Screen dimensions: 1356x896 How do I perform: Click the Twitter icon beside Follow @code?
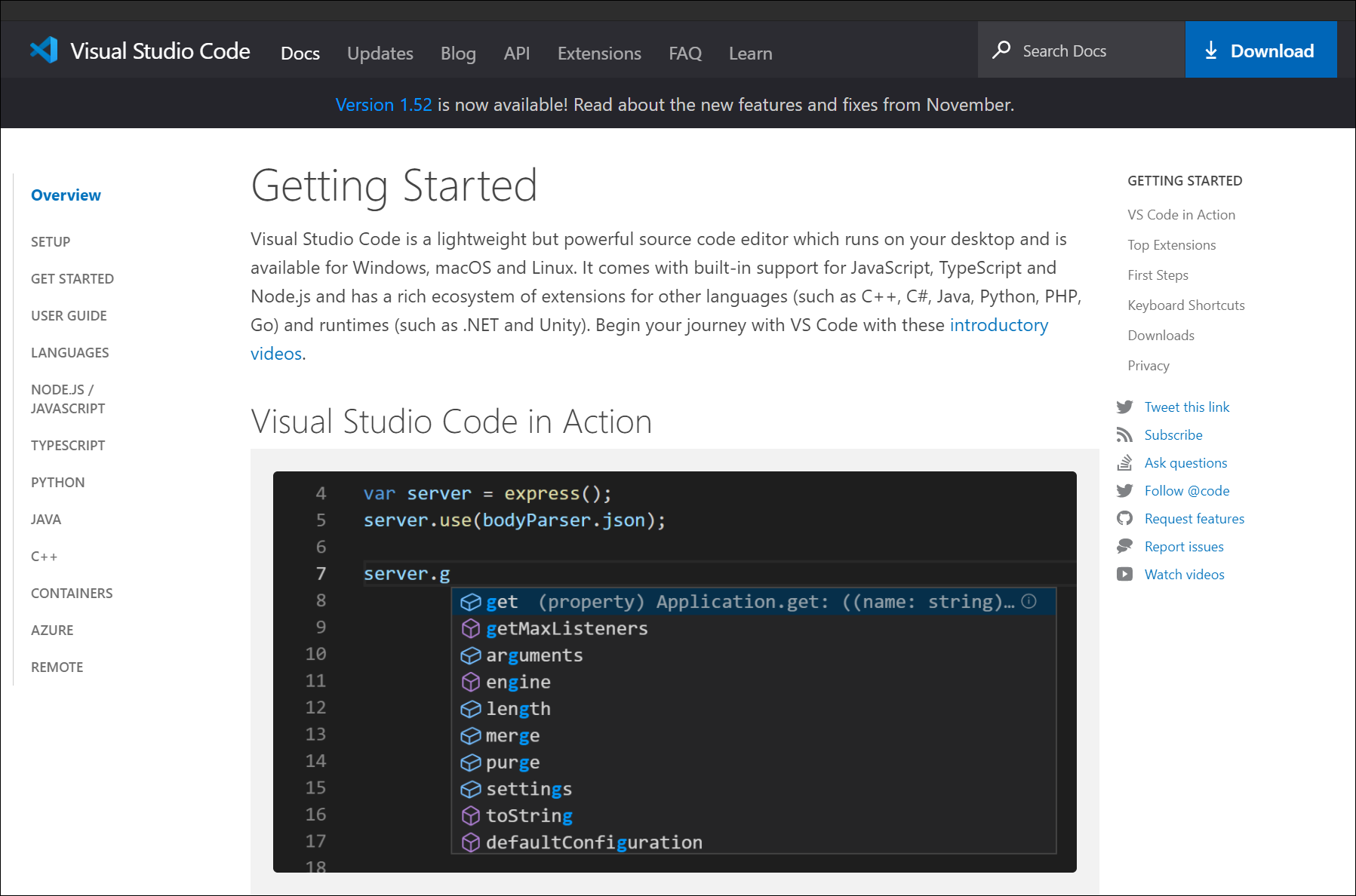[x=1124, y=491]
